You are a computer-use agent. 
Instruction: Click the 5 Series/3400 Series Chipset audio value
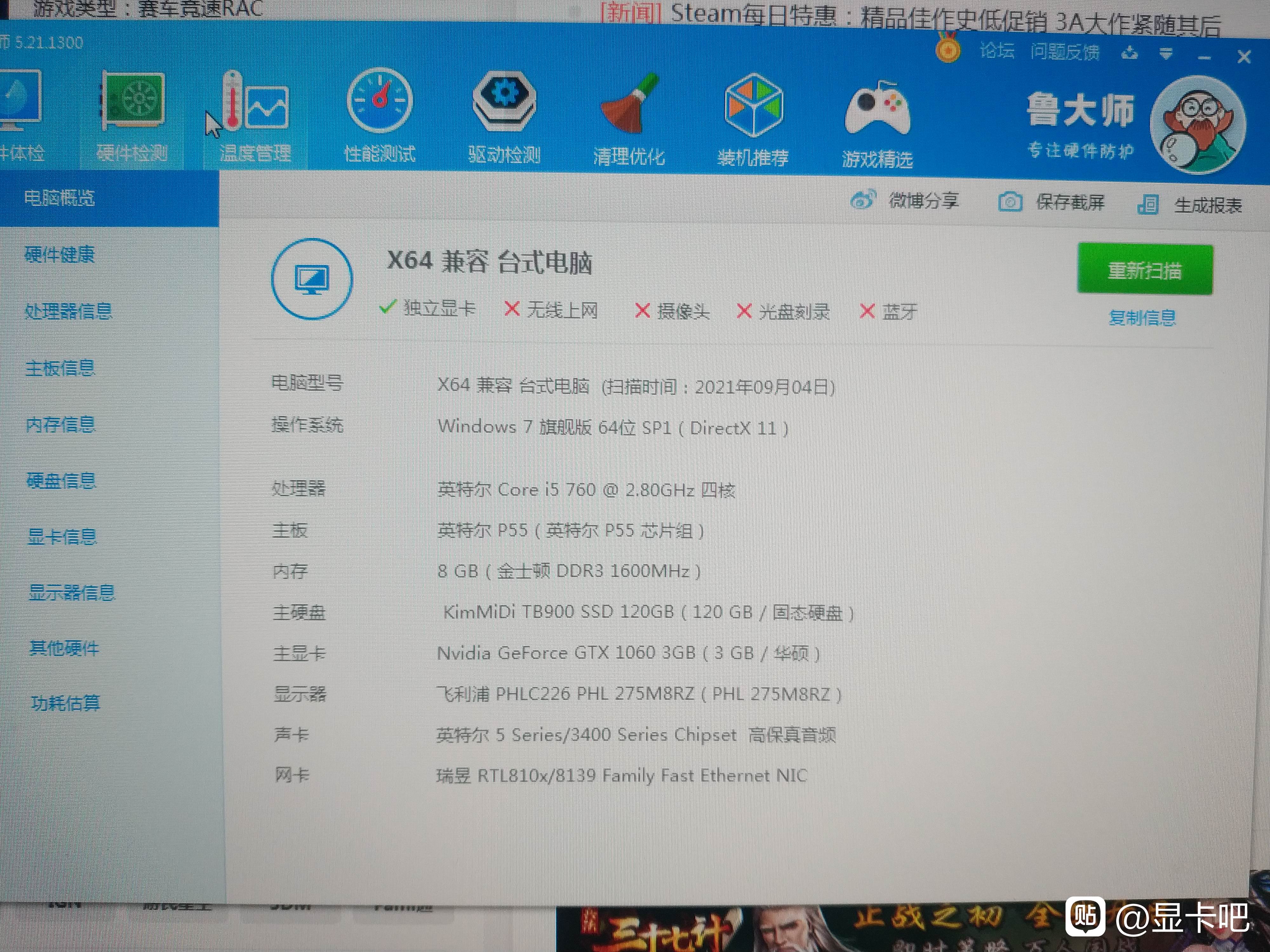(636, 735)
